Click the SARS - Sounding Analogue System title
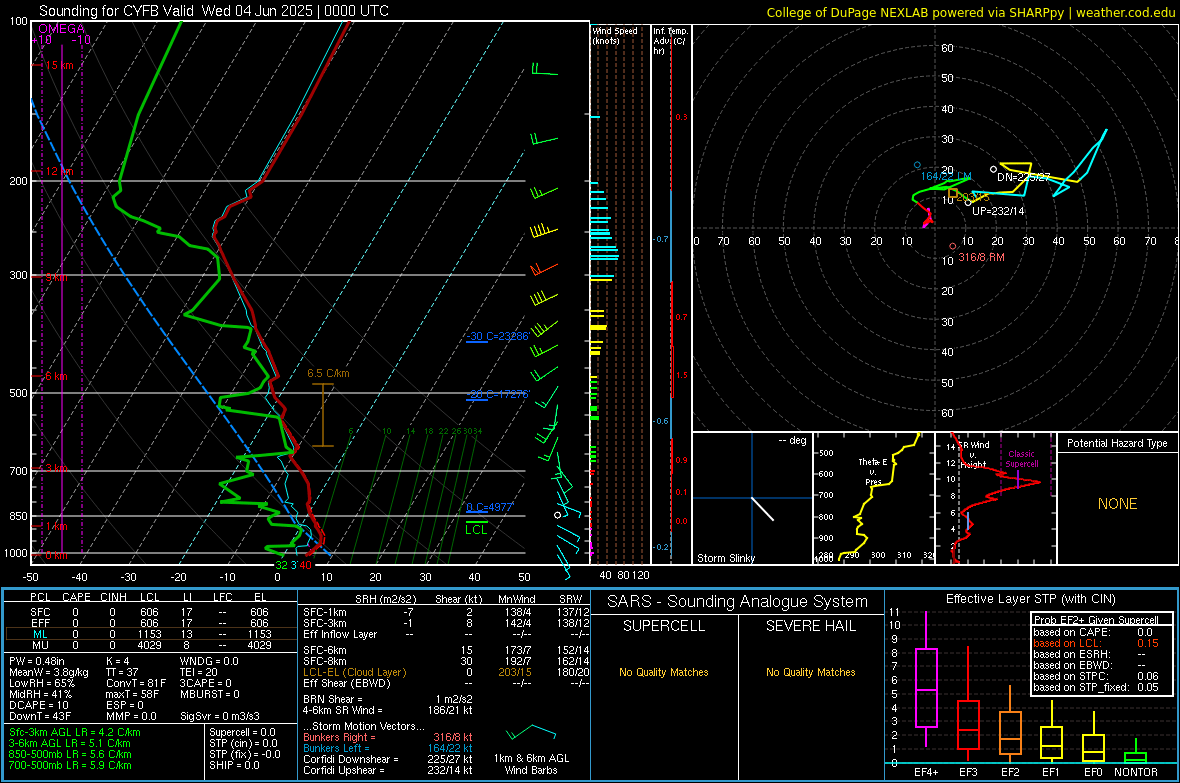The width and height of the screenshot is (1180, 783). [x=738, y=602]
